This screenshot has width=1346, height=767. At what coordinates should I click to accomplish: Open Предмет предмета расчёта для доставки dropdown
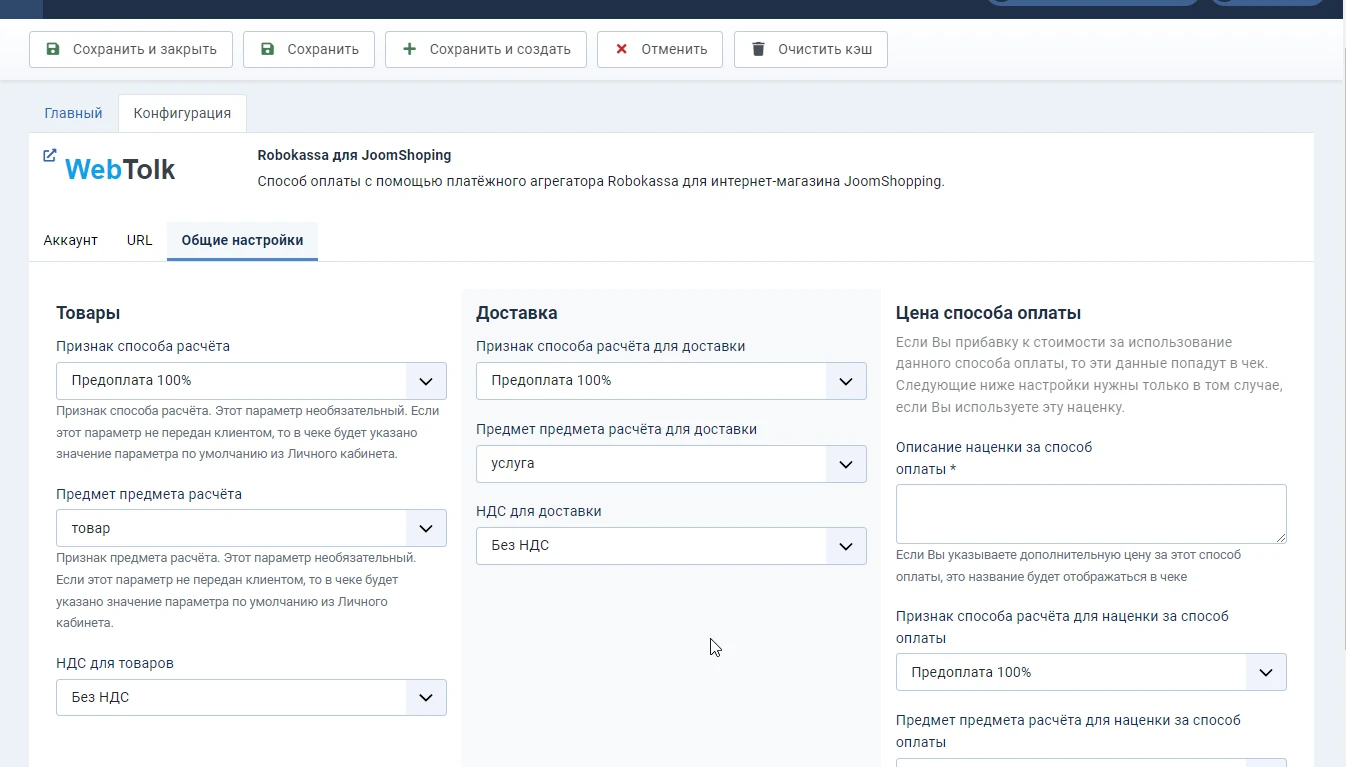(671, 464)
